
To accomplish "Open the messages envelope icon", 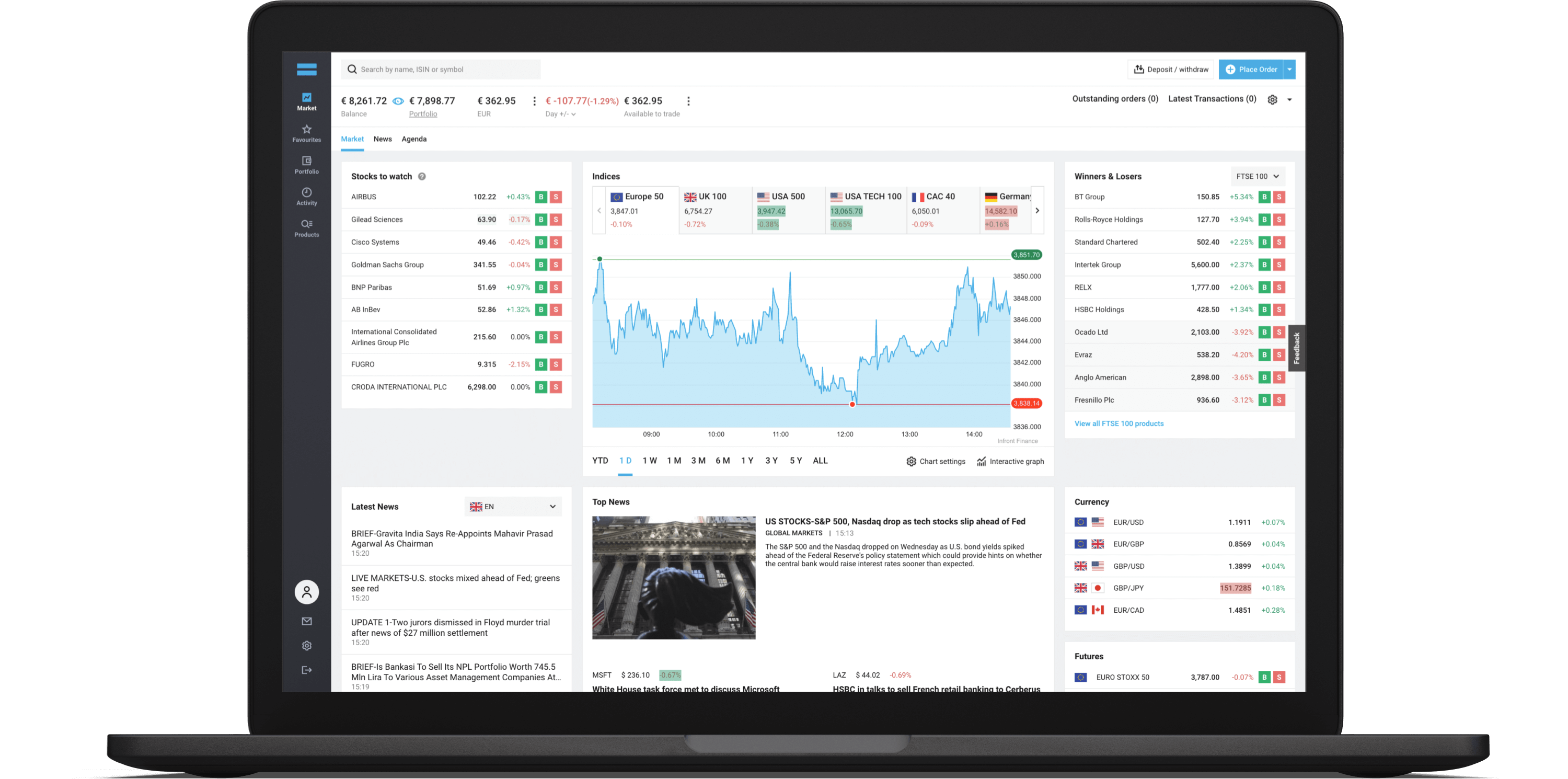I will (x=306, y=621).
